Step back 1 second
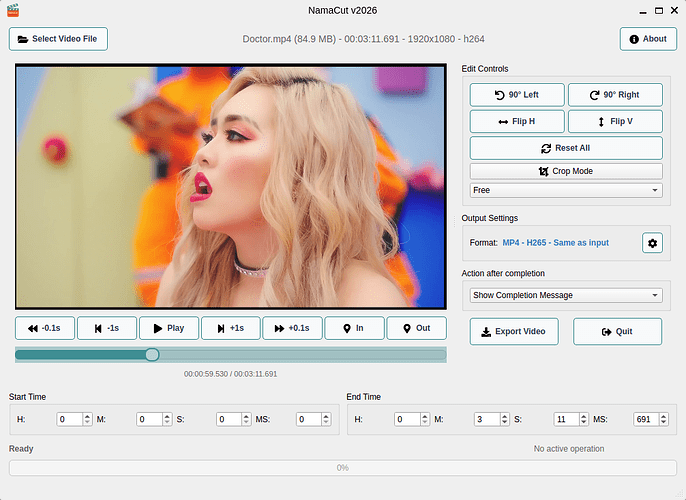This screenshot has height=500, width=686. 107,328
